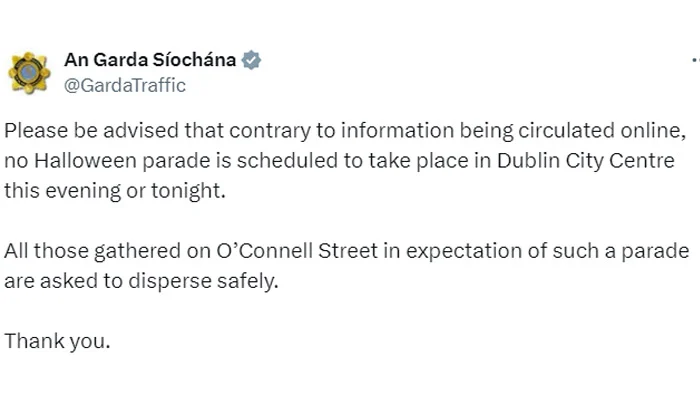This screenshot has height=400, width=700.
Task: Click the grey verified badge next to the name
Action: point(252,61)
